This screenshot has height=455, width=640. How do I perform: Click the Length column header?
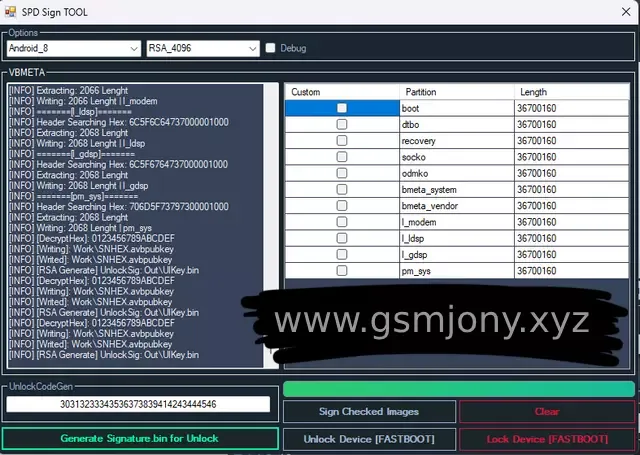point(571,92)
